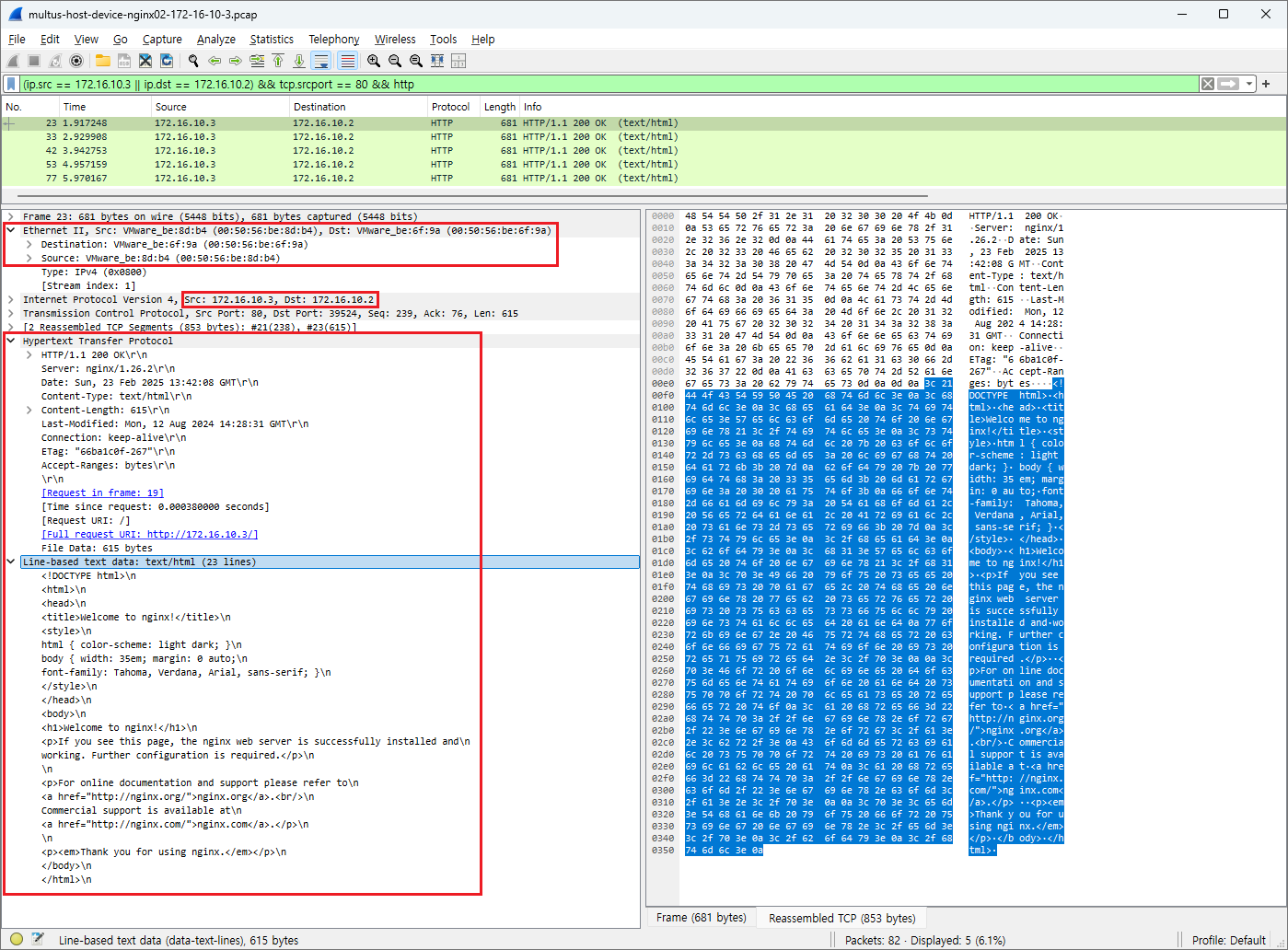
Task: Open the Telephony menu
Action: tap(334, 40)
